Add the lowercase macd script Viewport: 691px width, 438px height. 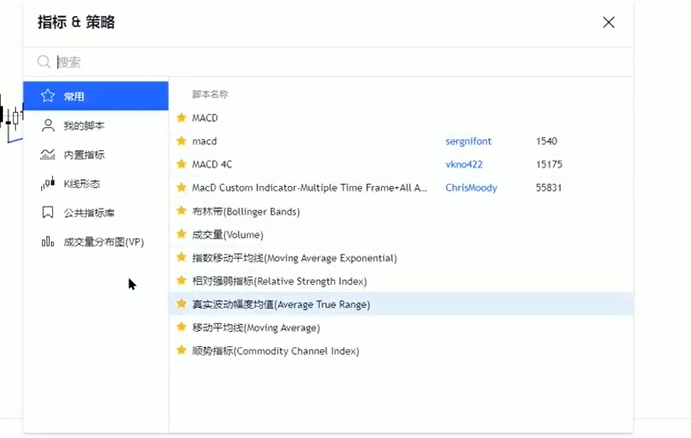(x=204, y=141)
